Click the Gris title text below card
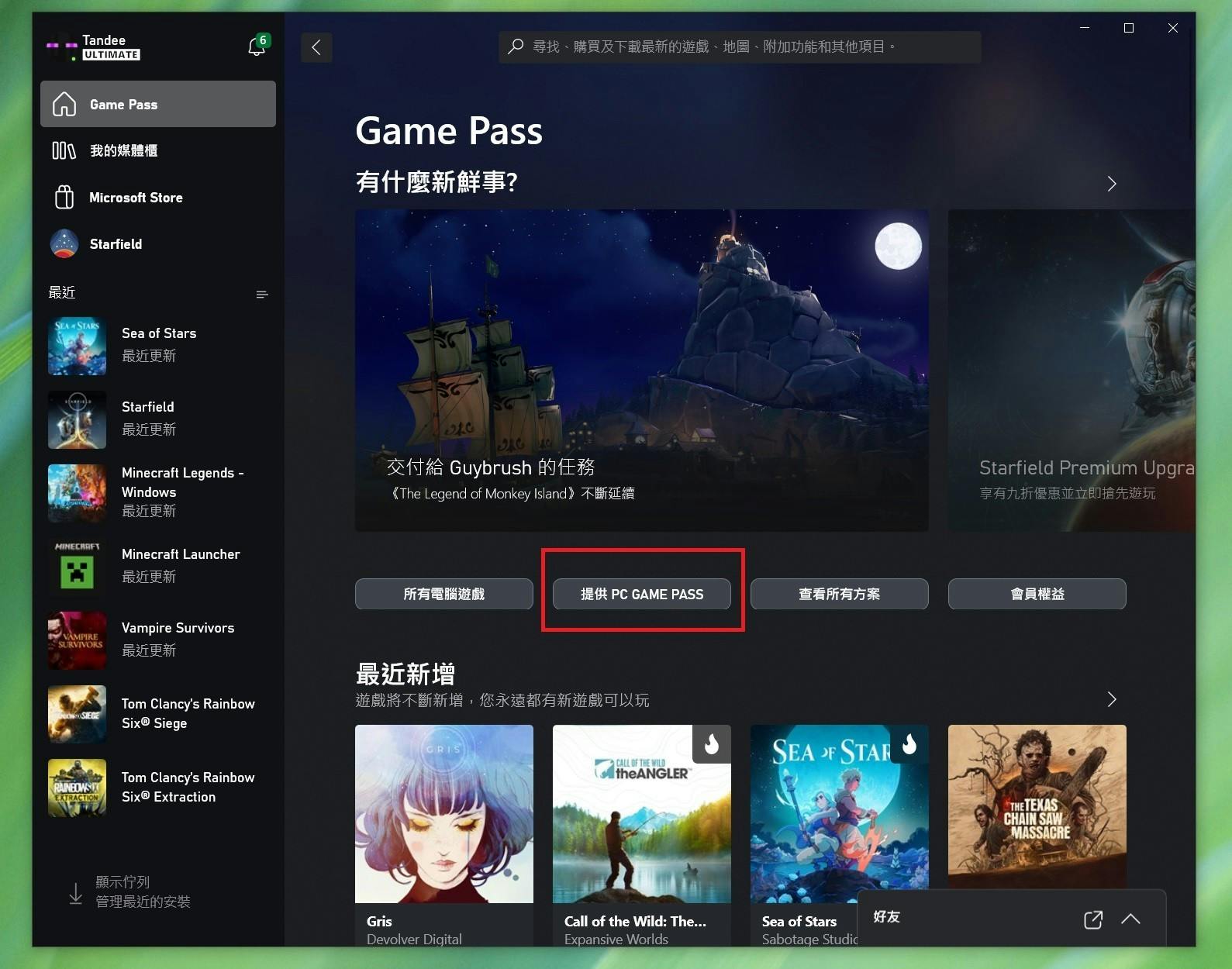The height and width of the screenshot is (969, 1232). [379, 921]
